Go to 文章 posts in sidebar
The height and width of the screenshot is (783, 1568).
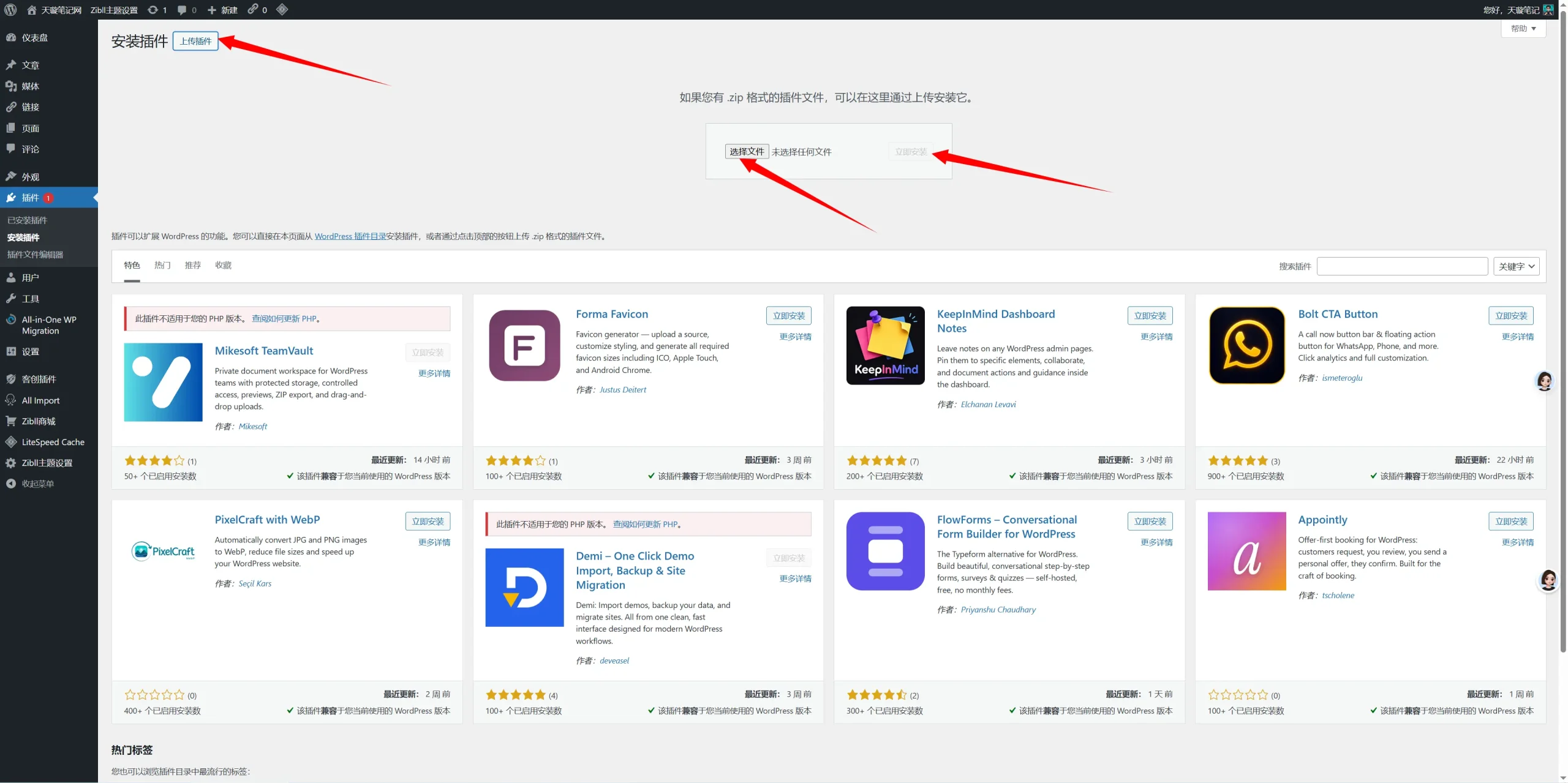point(49,65)
